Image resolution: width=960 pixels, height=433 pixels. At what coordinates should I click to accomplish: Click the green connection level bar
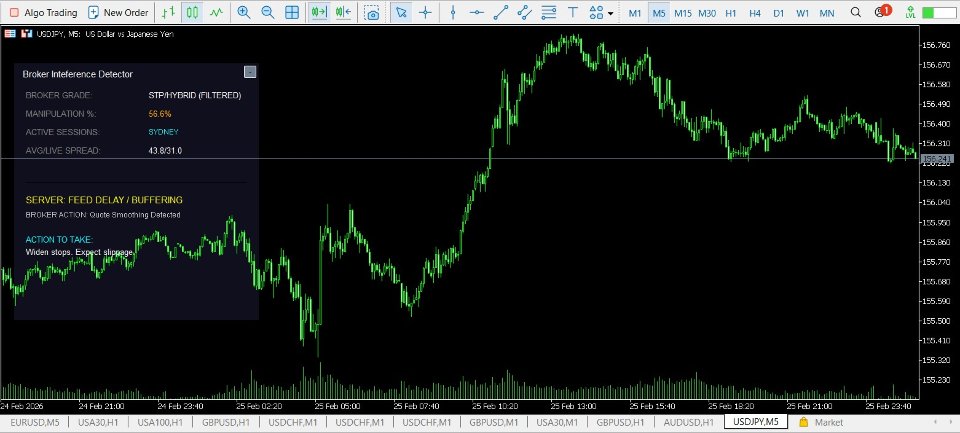point(939,12)
